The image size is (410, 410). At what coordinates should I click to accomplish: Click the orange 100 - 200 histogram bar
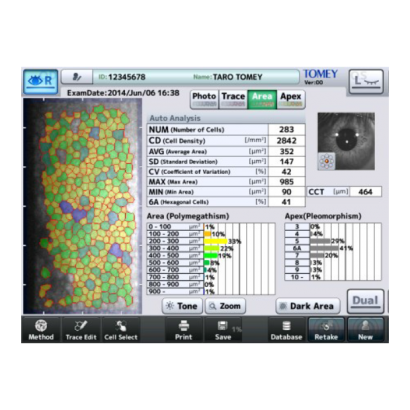point(208,234)
